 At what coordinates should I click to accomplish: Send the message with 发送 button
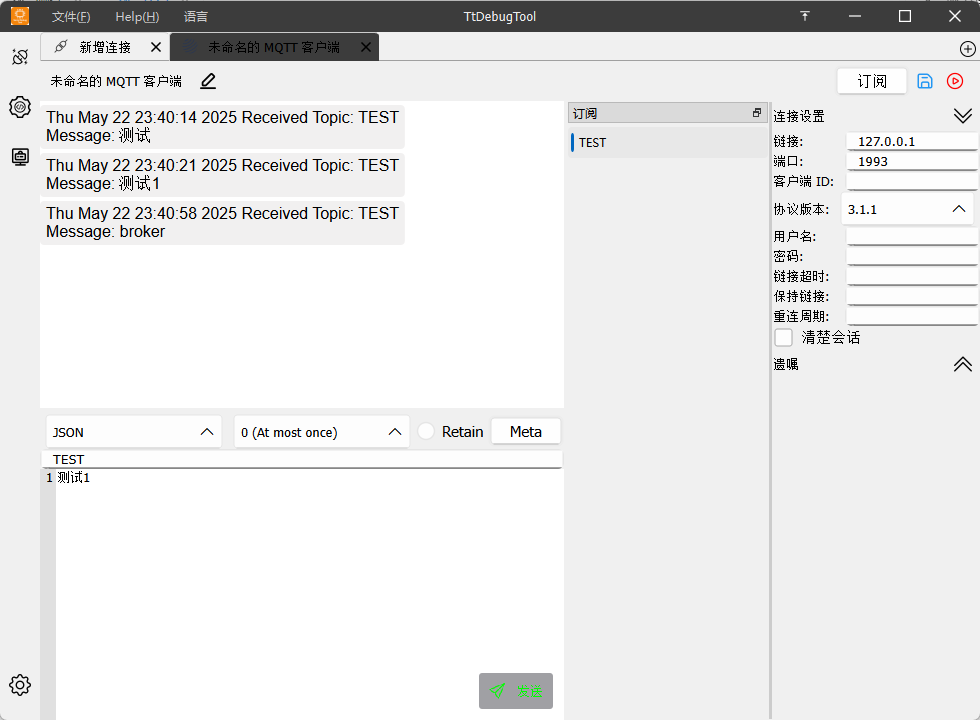(x=516, y=691)
